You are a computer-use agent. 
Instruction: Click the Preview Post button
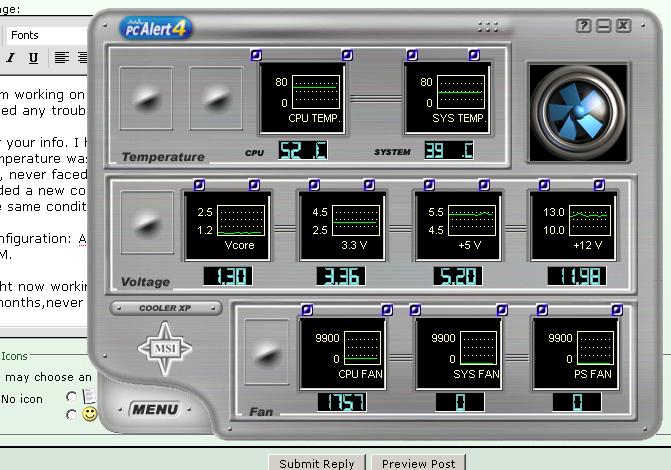pyautogui.click(x=419, y=463)
